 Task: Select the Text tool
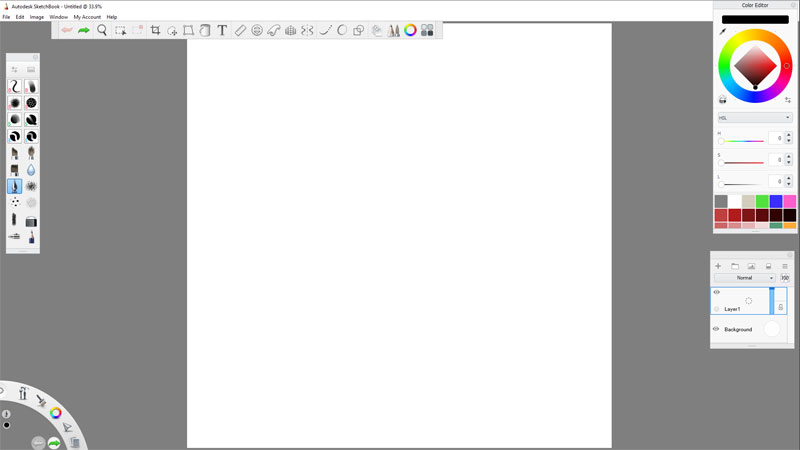(222, 30)
